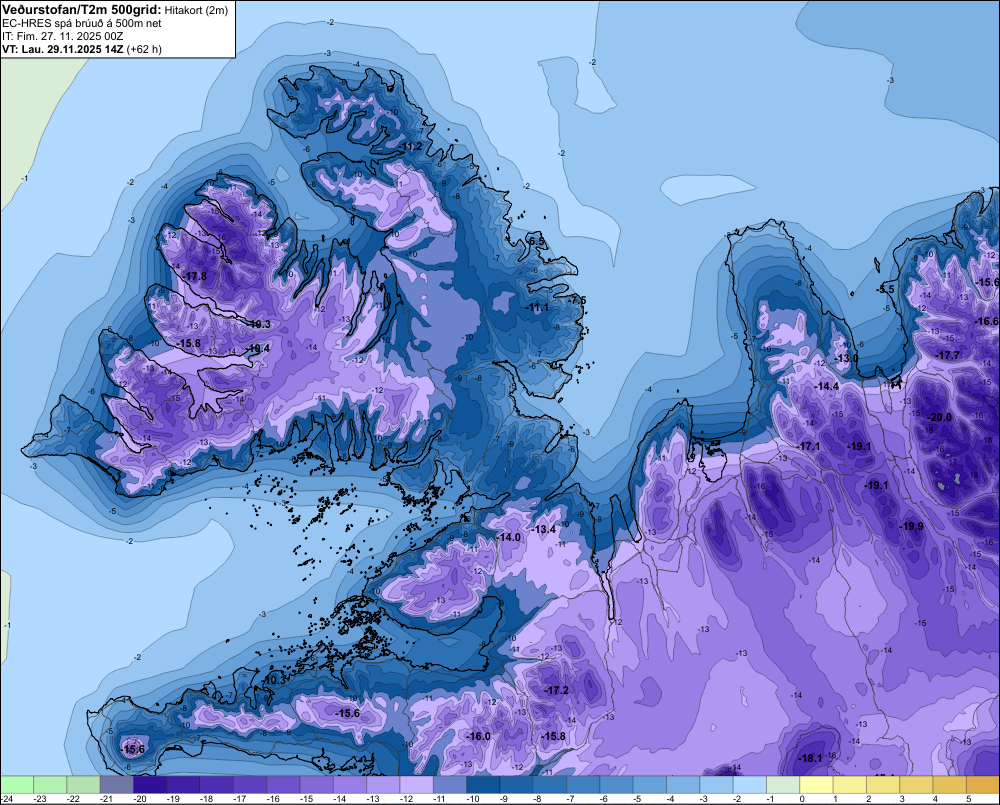The image size is (1000, 805).
Task: Click the temperature value -14.4
Action: [x=827, y=387]
